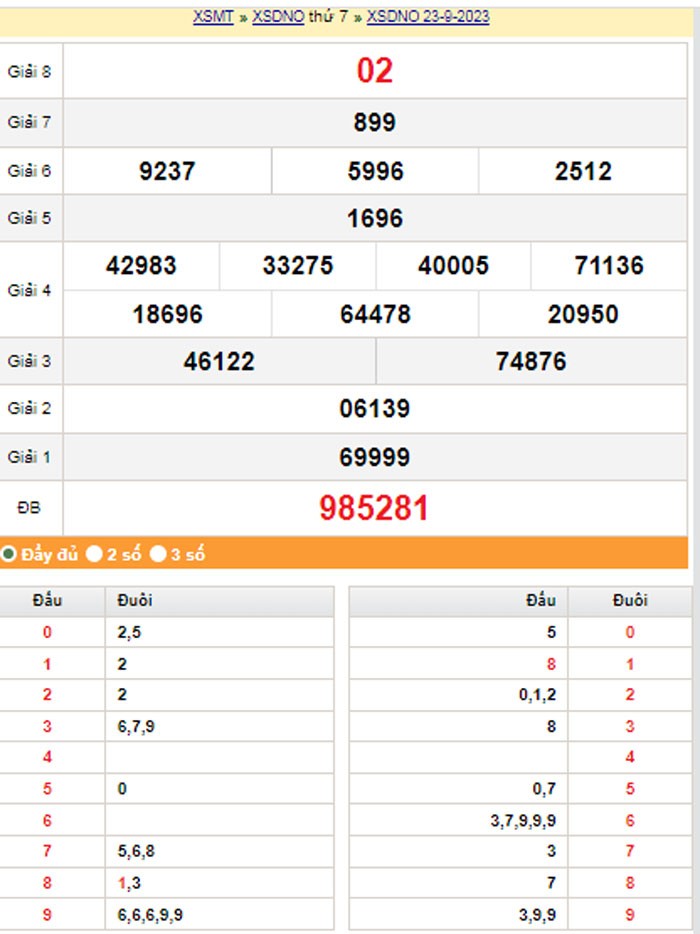This screenshot has width=700, height=934.
Task: Click the left table cell '1,3'
Action: (129, 883)
